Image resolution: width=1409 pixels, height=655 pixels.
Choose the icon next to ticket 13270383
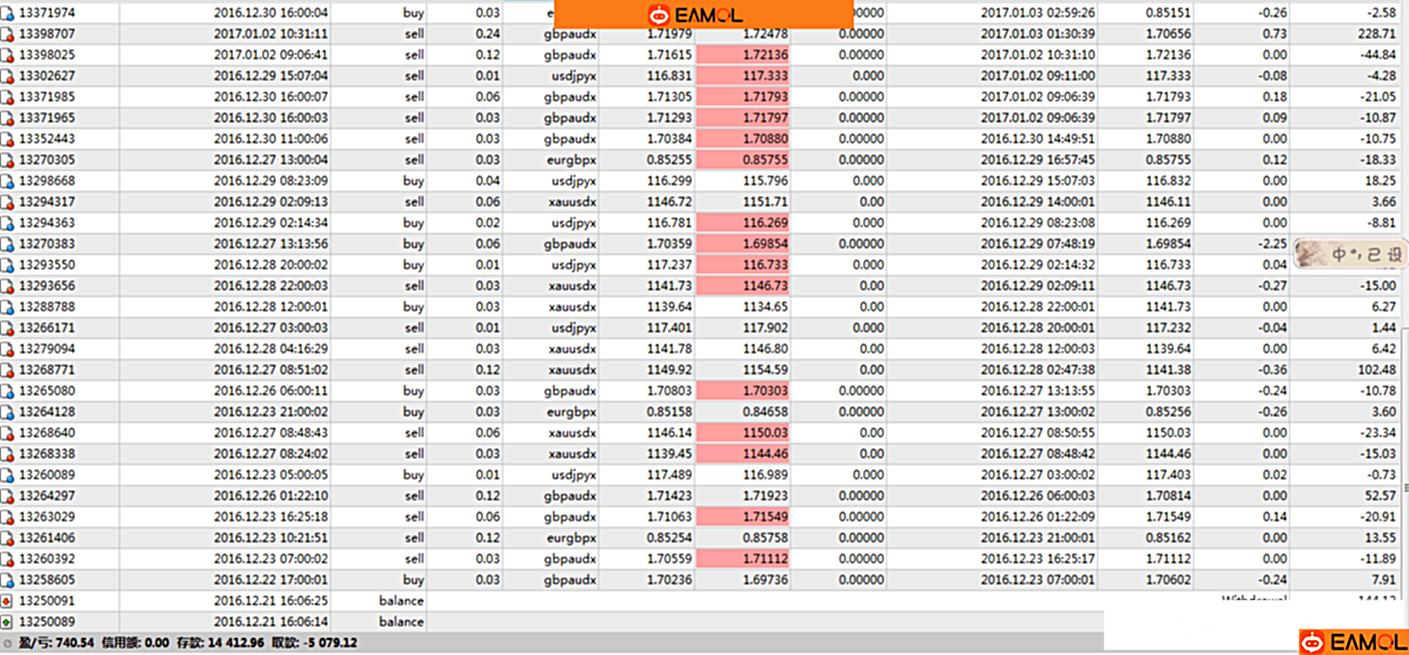click(7, 244)
